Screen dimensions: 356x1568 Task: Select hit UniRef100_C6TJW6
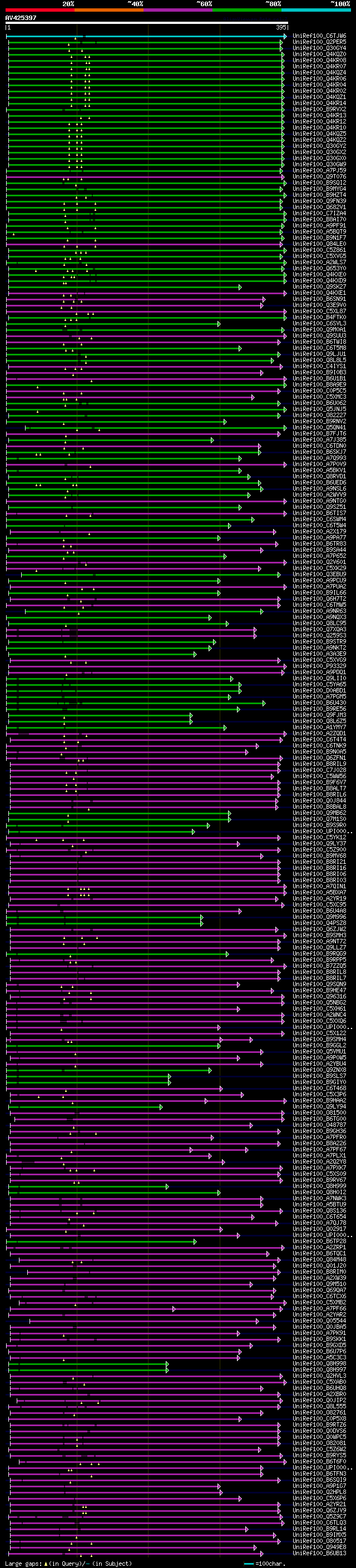(319, 36)
